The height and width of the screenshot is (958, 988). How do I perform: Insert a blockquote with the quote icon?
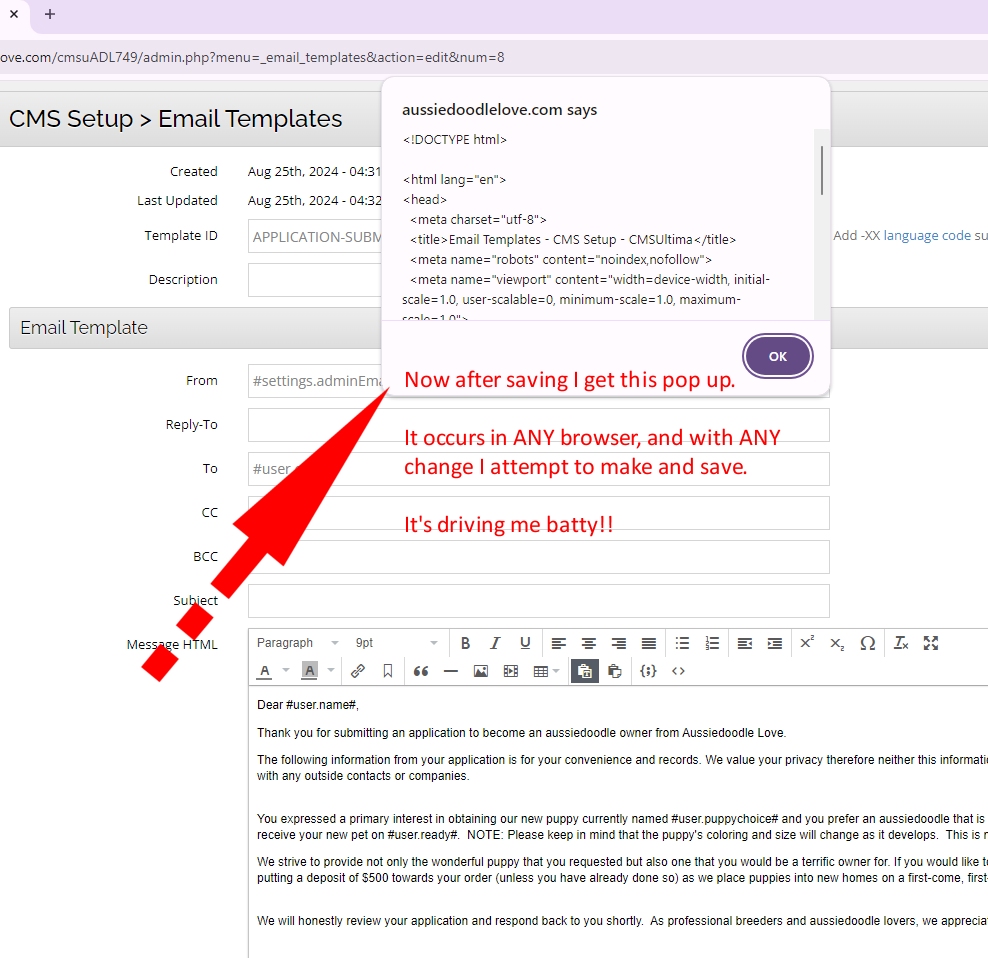421,671
